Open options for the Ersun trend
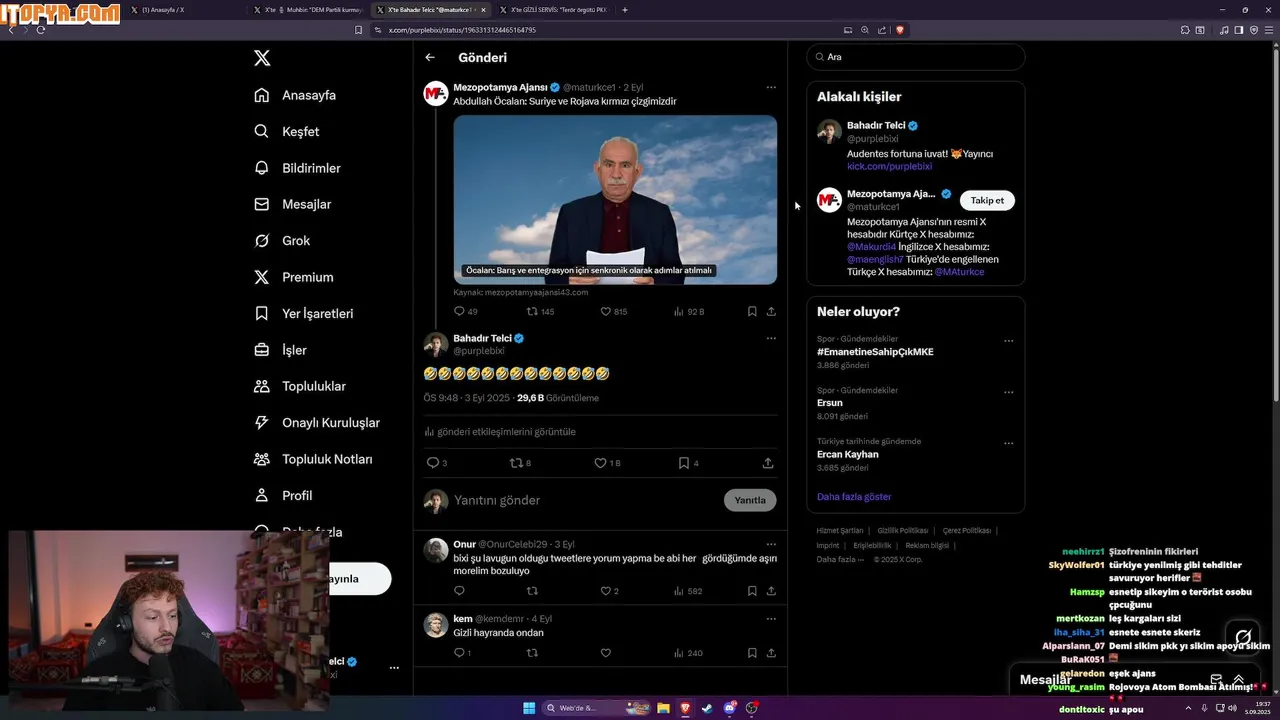1280x720 pixels. 1008,392
